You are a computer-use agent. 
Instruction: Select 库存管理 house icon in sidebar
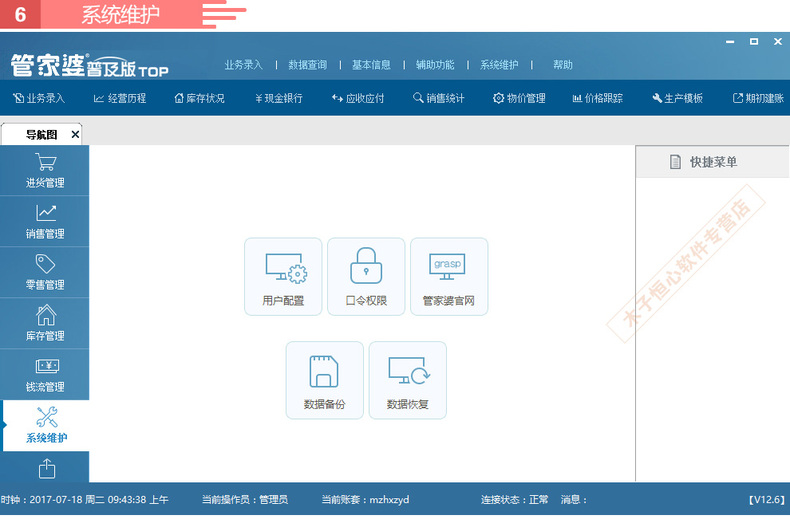[x=45, y=323]
